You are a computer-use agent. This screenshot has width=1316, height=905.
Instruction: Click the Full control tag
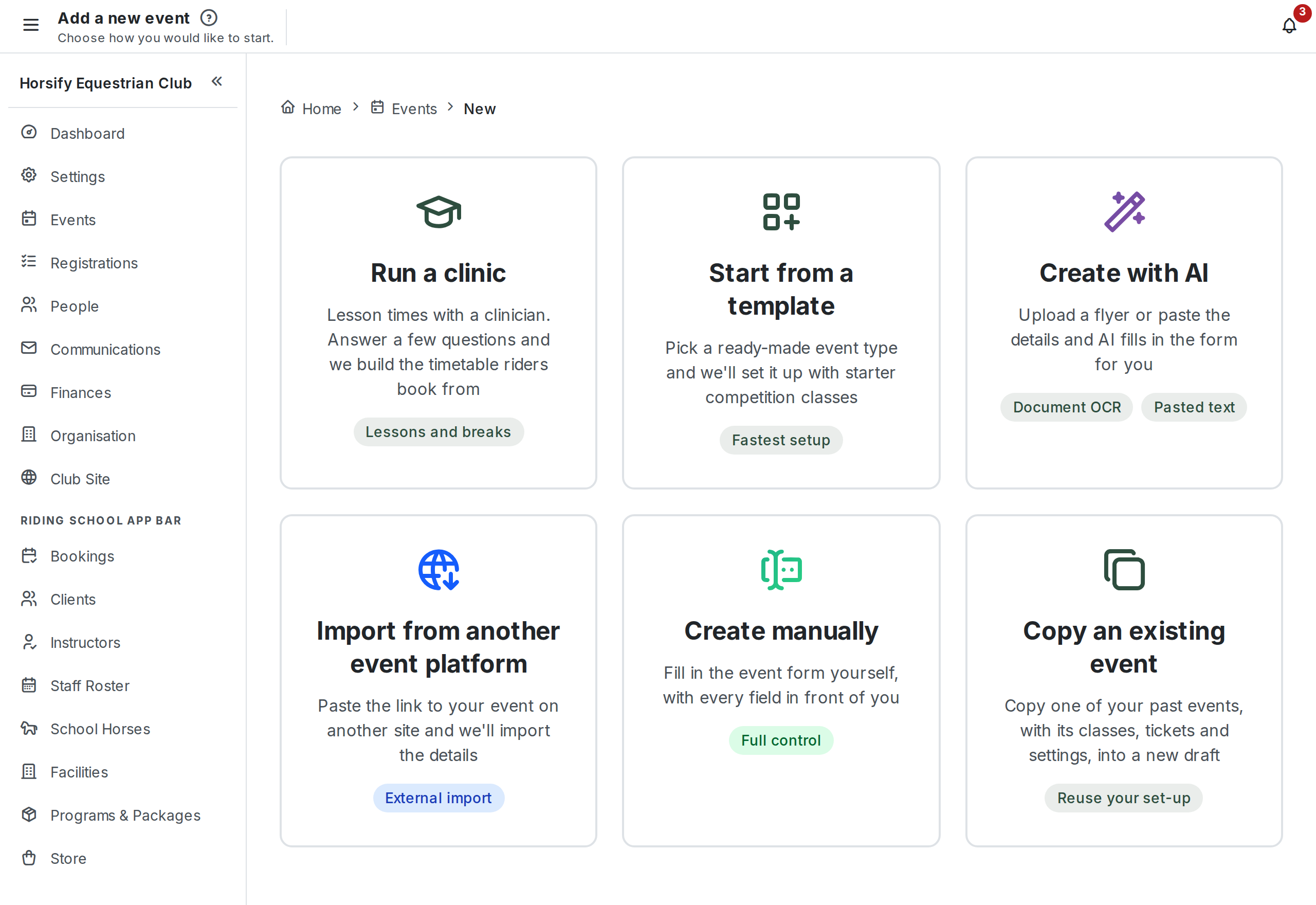pyautogui.click(x=781, y=740)
